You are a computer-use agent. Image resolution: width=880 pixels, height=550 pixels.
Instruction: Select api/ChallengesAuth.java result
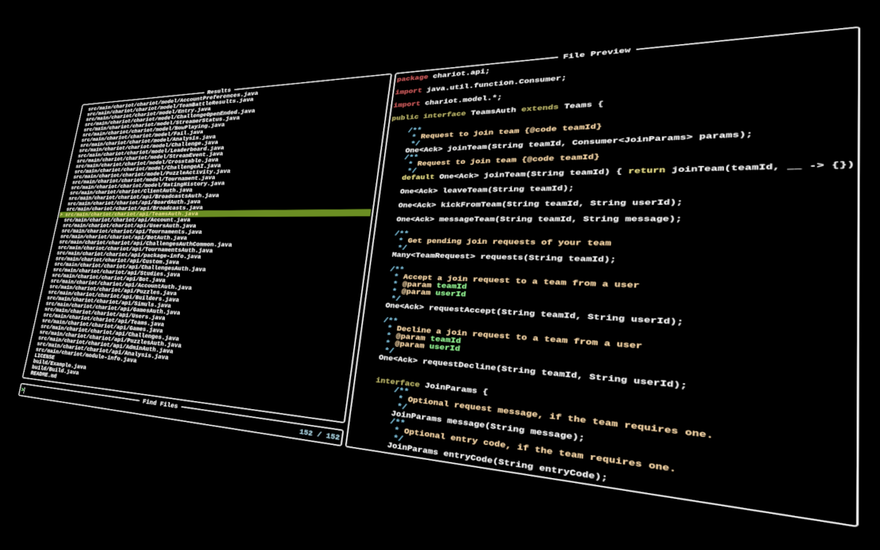coord(130,269)
